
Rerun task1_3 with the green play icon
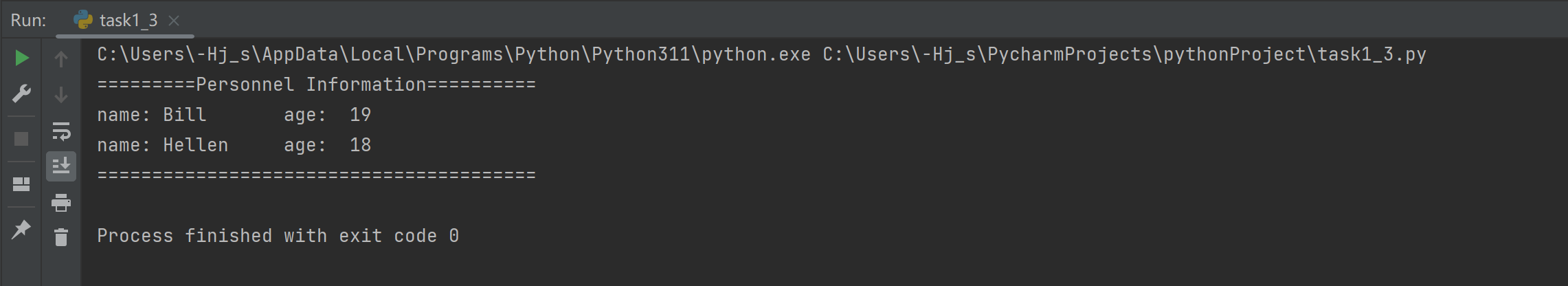click(x=22, y=58)
